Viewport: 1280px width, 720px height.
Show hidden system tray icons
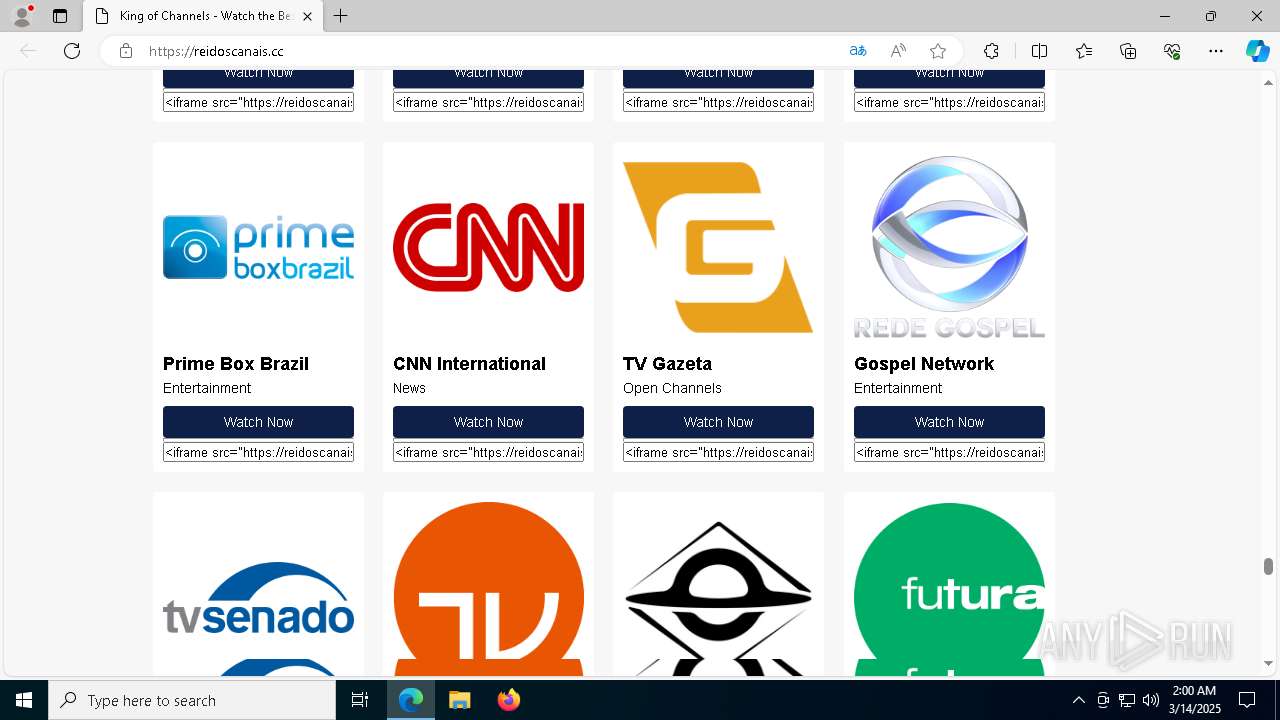pos(1078,700)
